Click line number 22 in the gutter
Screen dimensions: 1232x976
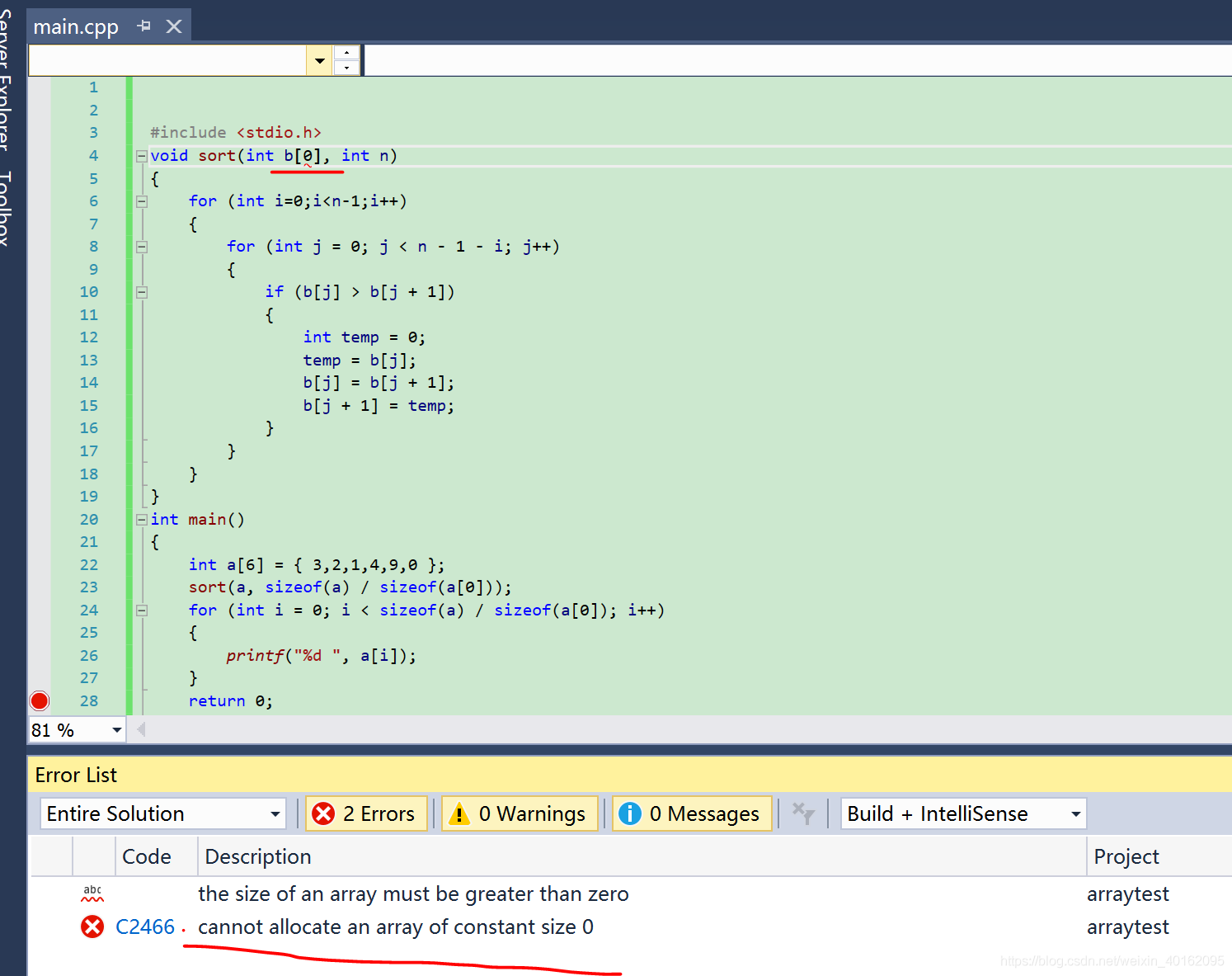point(89,565)
